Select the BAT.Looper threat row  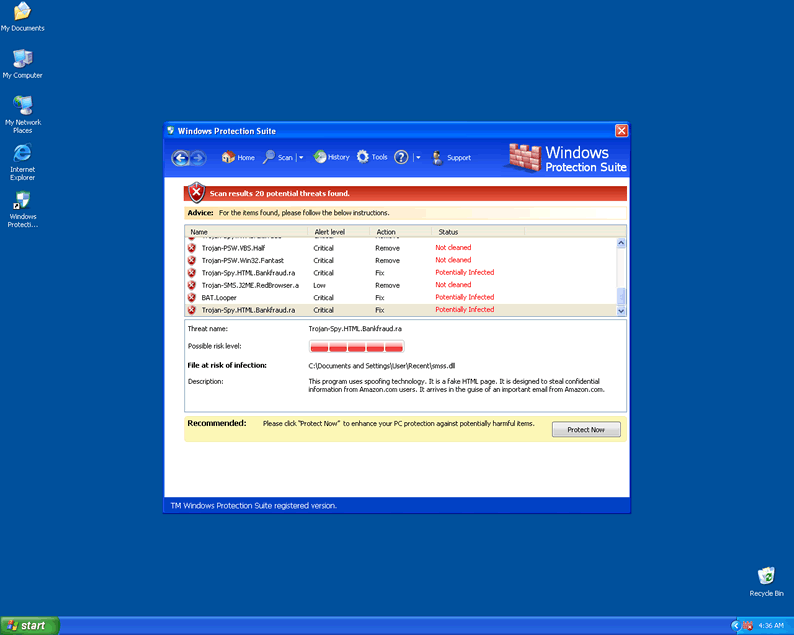pyautogui.click(x=220, y=297)
